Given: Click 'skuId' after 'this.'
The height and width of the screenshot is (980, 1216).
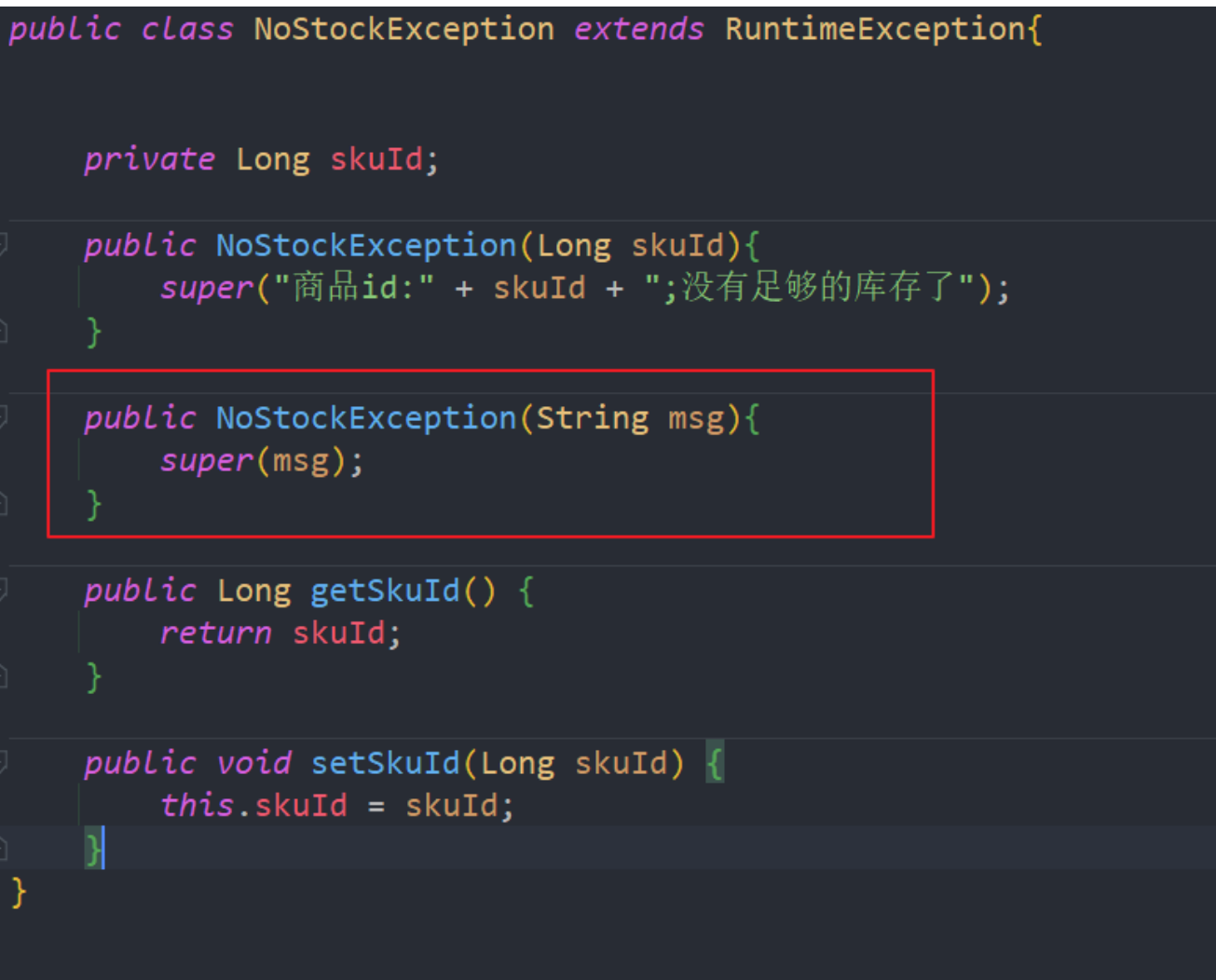Looking at the screenshot, I should click(301, 805).
